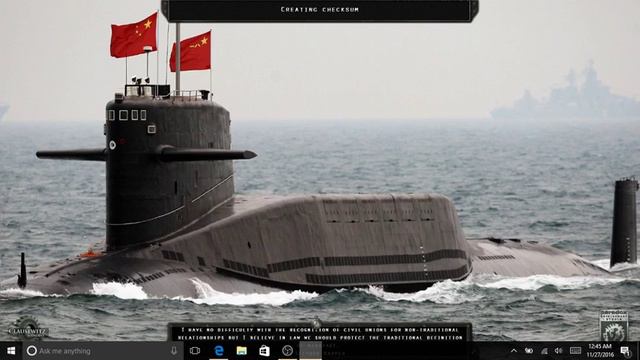Click the Clausewitz engine logo
Image resolution: width=640 pixels, height=360 pixels.
(28, 328)
